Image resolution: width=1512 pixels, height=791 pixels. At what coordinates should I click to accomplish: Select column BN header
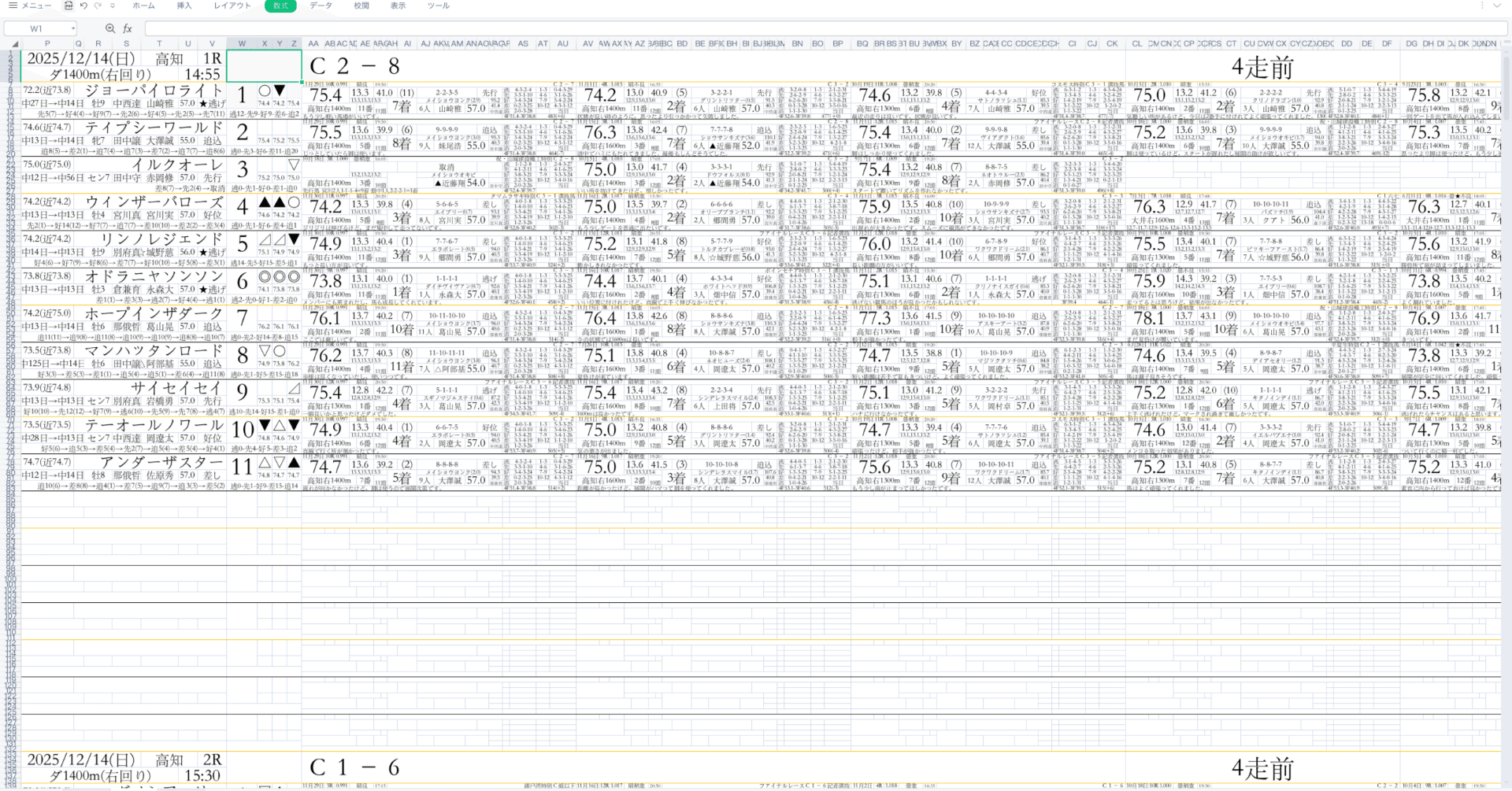point(798,44)
